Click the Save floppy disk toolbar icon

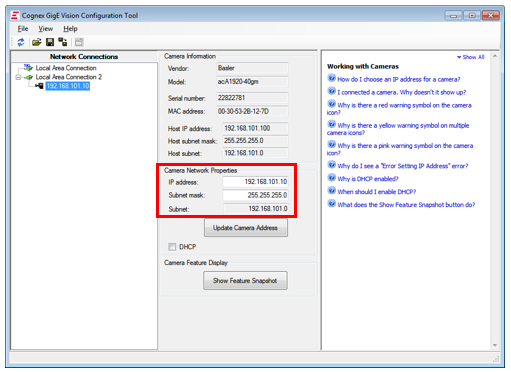coord(50,42)
